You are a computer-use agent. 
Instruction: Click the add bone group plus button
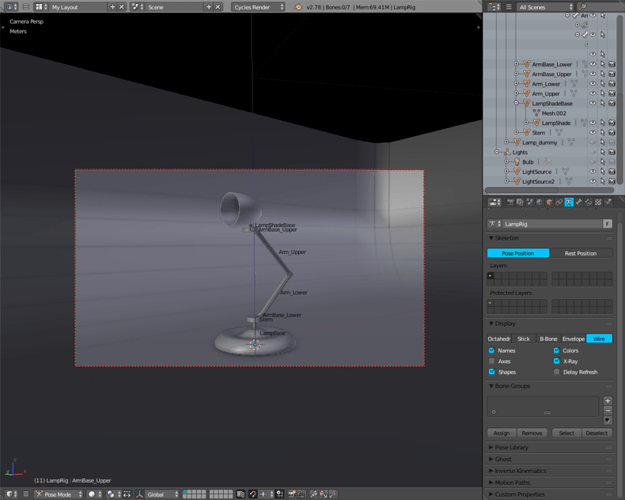tap(608, 401)
